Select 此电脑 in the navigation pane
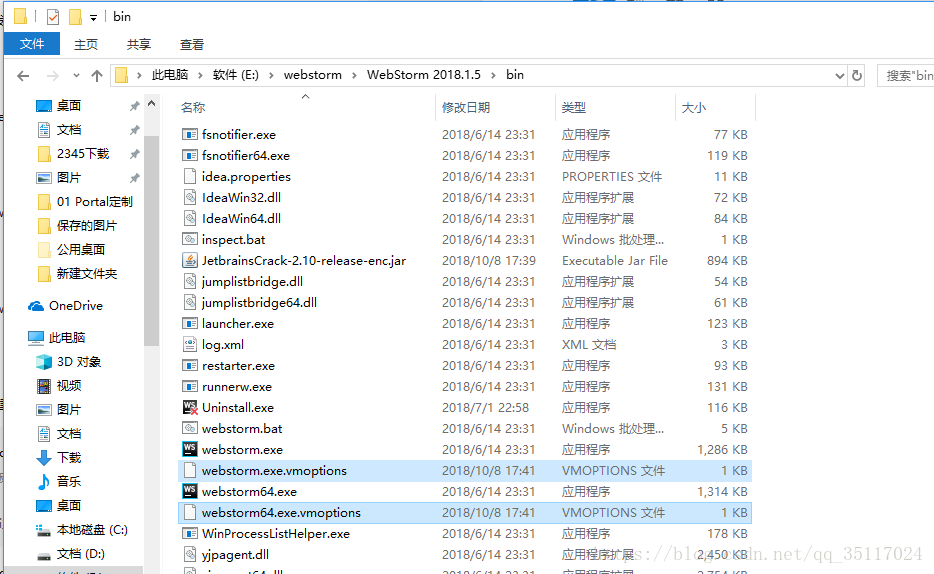Screen dimensions: 934x574 (x=67, y=338)
